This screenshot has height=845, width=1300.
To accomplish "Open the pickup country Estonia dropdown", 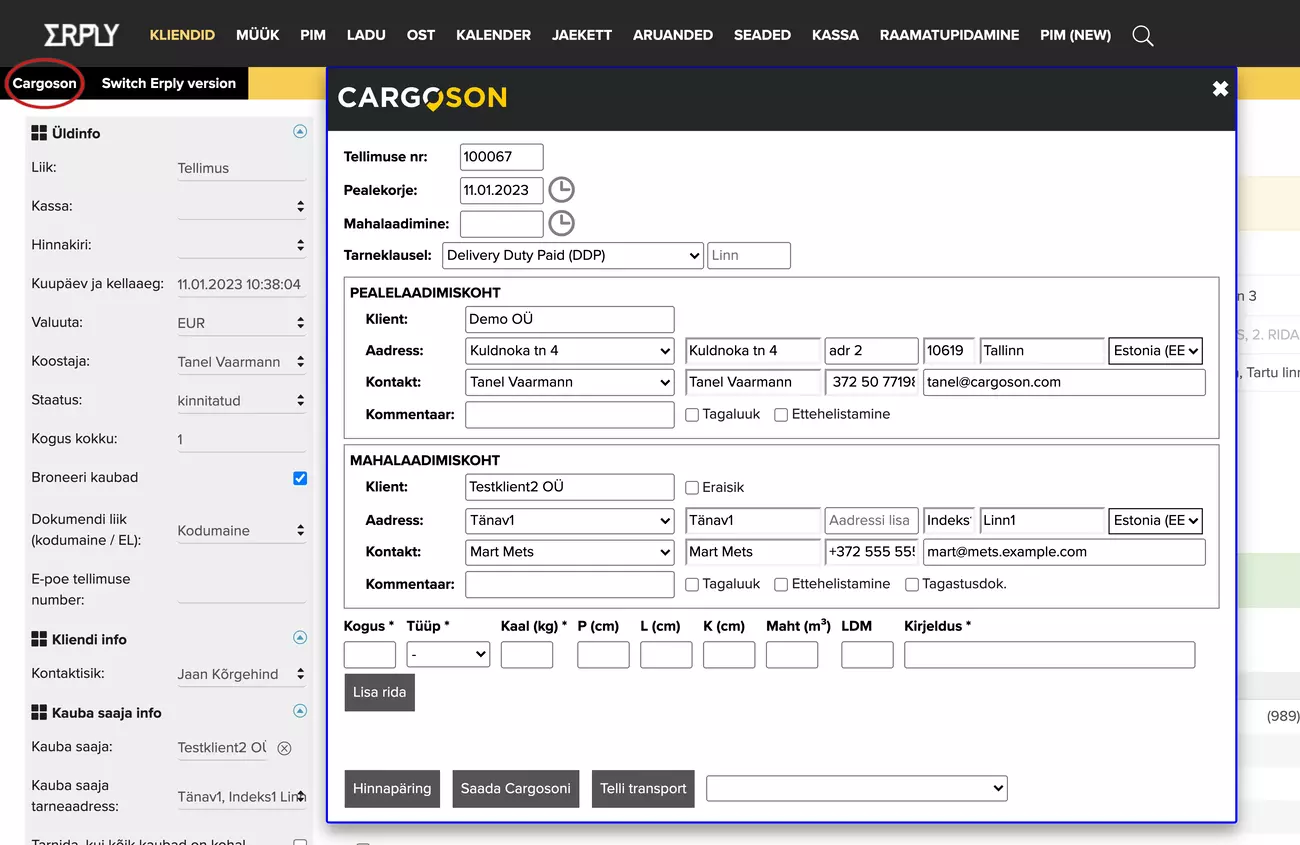I will click(1155, 350).
